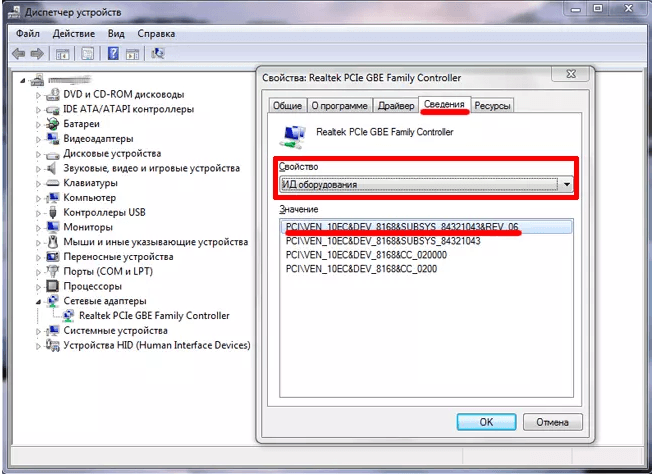Image resolution: width=655 pixels, height=475 pixels.
Task: Open the Вид menu
Action: tap(116, 33)
